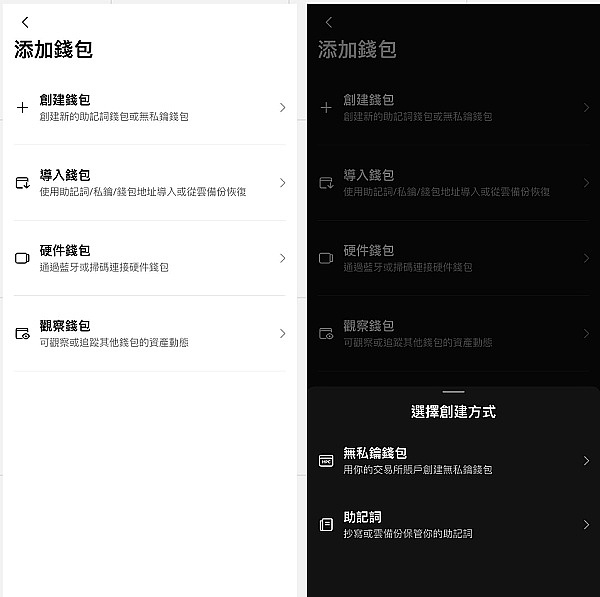Viewport: 600px width, 597px height.
Task: Select 創建錢包 title on light screen
Action: tap(65, 100)
